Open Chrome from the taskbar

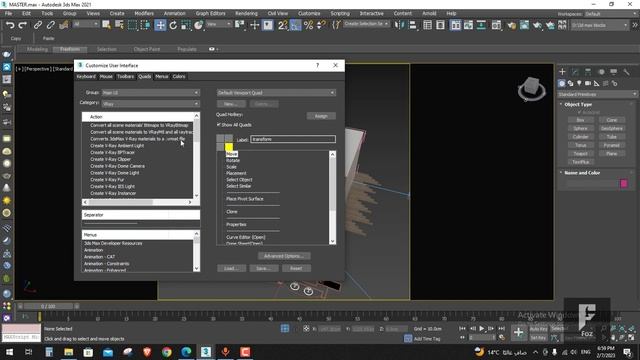(167, 352)
